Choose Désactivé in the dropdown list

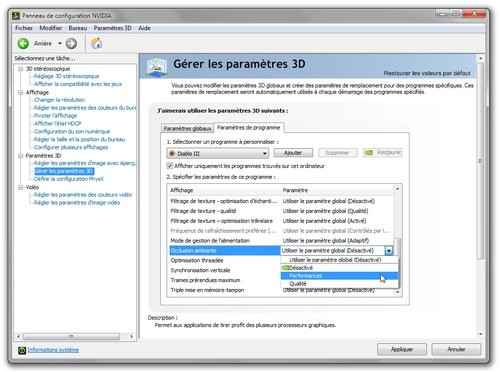click(x=340, y=268)
